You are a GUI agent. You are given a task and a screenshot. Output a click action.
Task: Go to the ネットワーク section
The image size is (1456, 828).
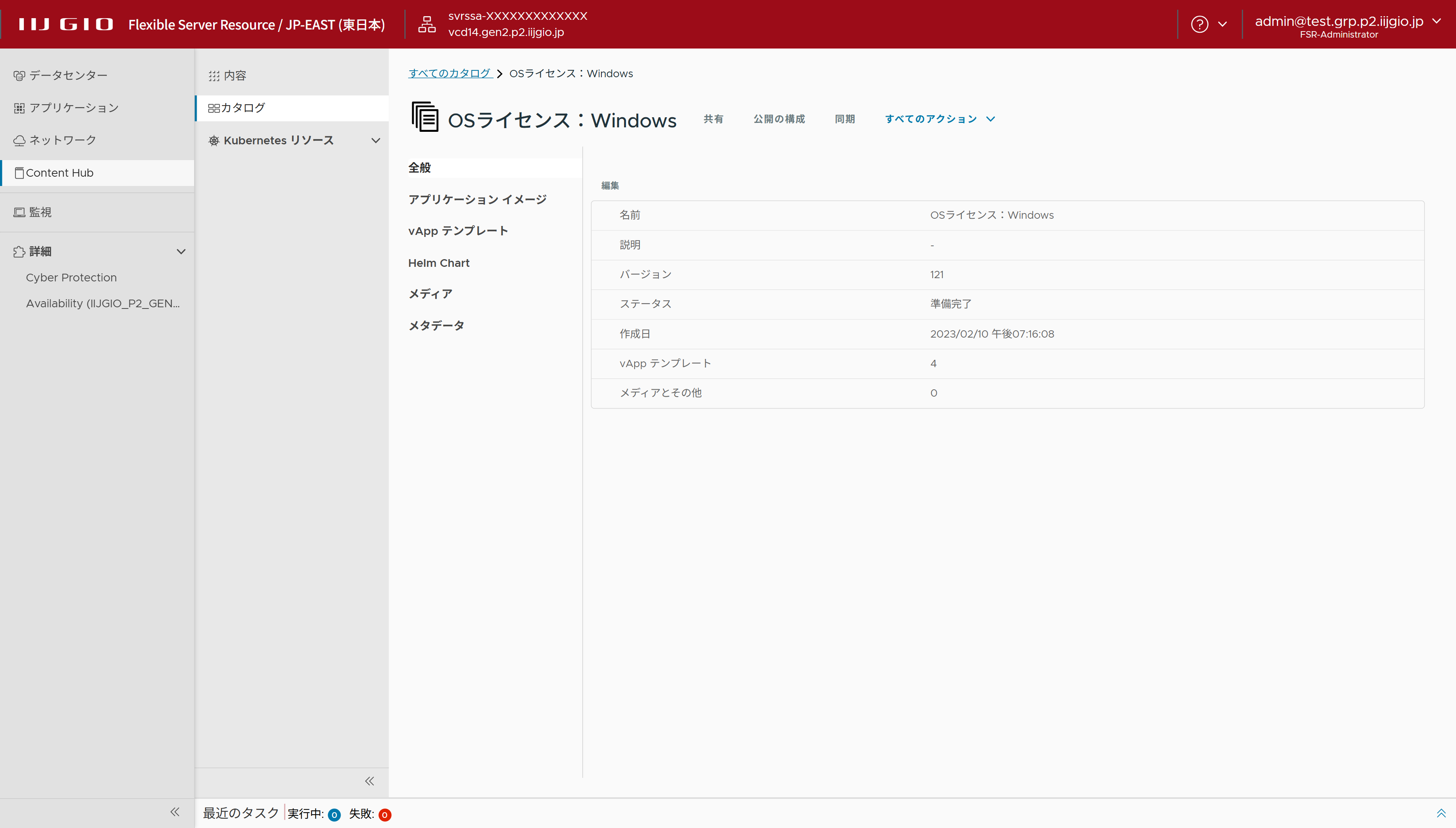(63, 140)
